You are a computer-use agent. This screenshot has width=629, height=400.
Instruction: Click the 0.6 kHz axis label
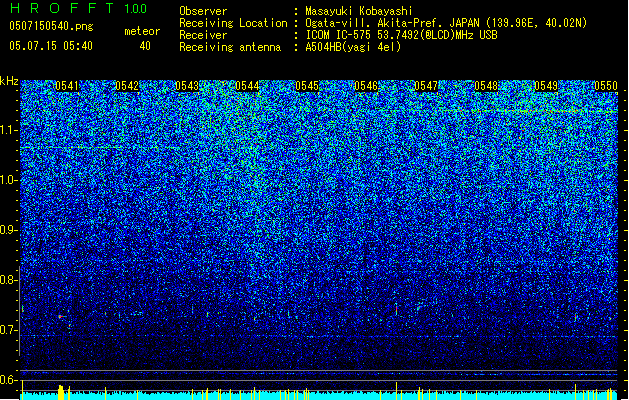point(9,380)
